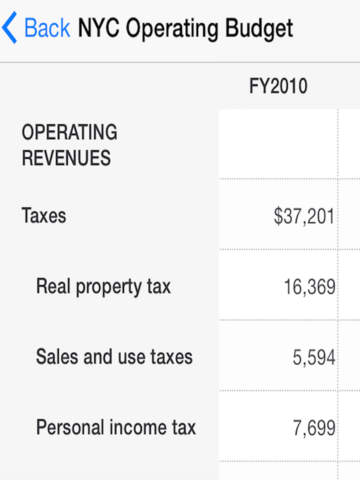
Task: Tap the $37,201 taxes value
Action: pyautogui.click(x=304, y=216)
